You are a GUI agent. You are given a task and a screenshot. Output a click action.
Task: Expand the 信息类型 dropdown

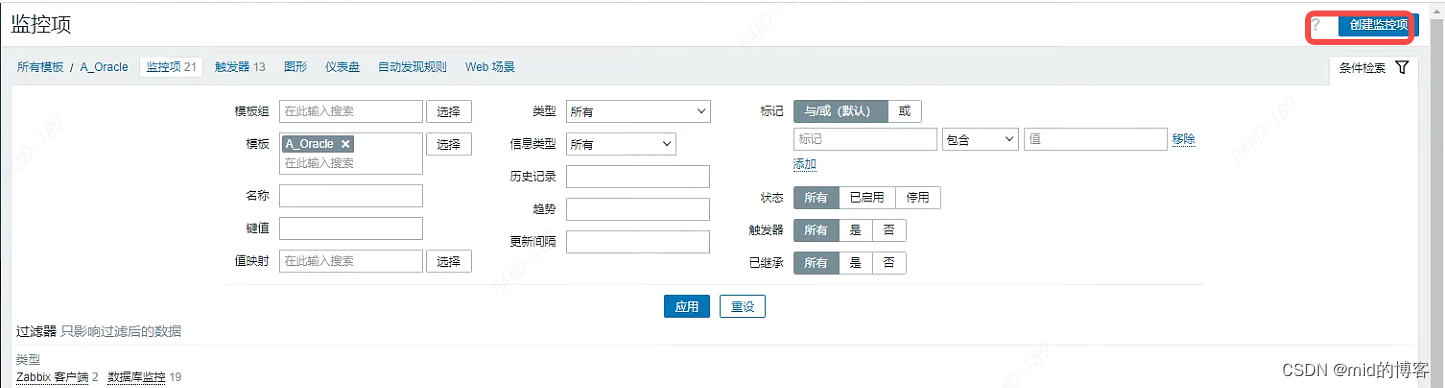point(621,144)
